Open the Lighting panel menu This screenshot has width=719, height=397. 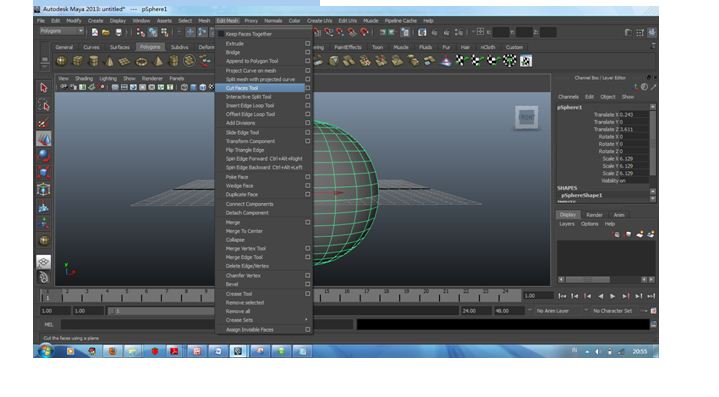coord(108,78)
